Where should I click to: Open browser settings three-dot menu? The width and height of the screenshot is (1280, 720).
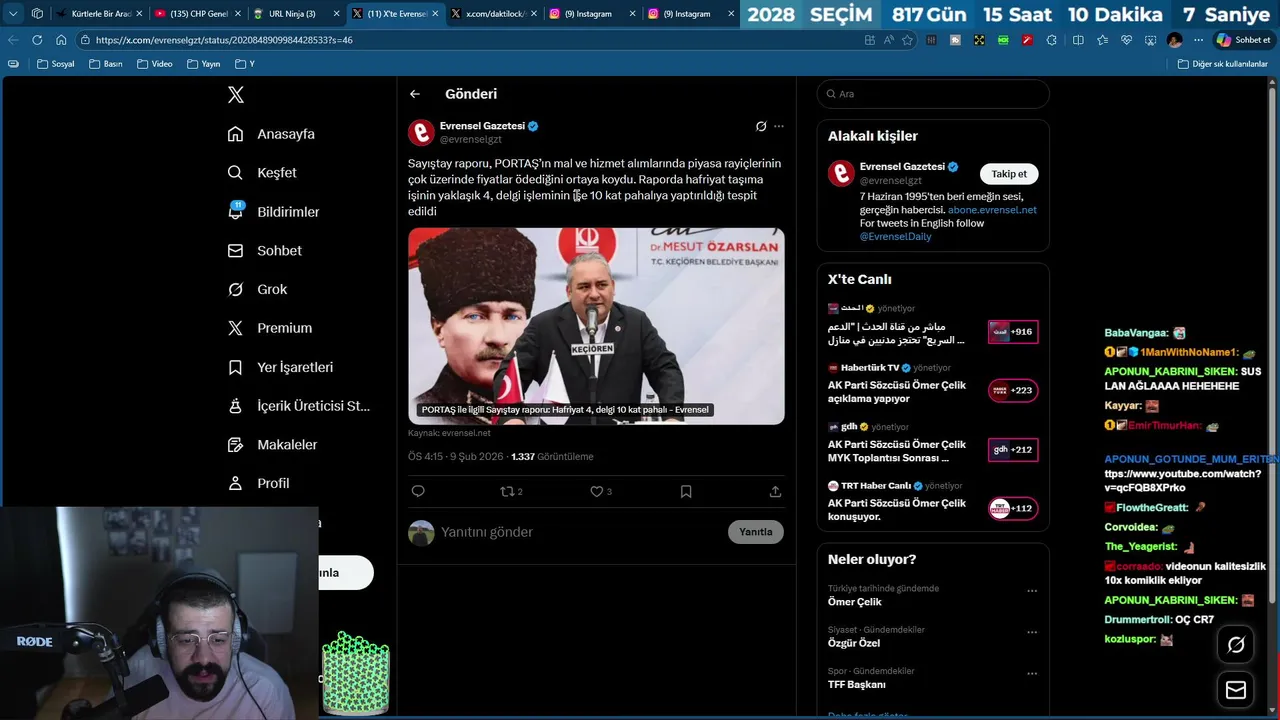pos(1199,40)
